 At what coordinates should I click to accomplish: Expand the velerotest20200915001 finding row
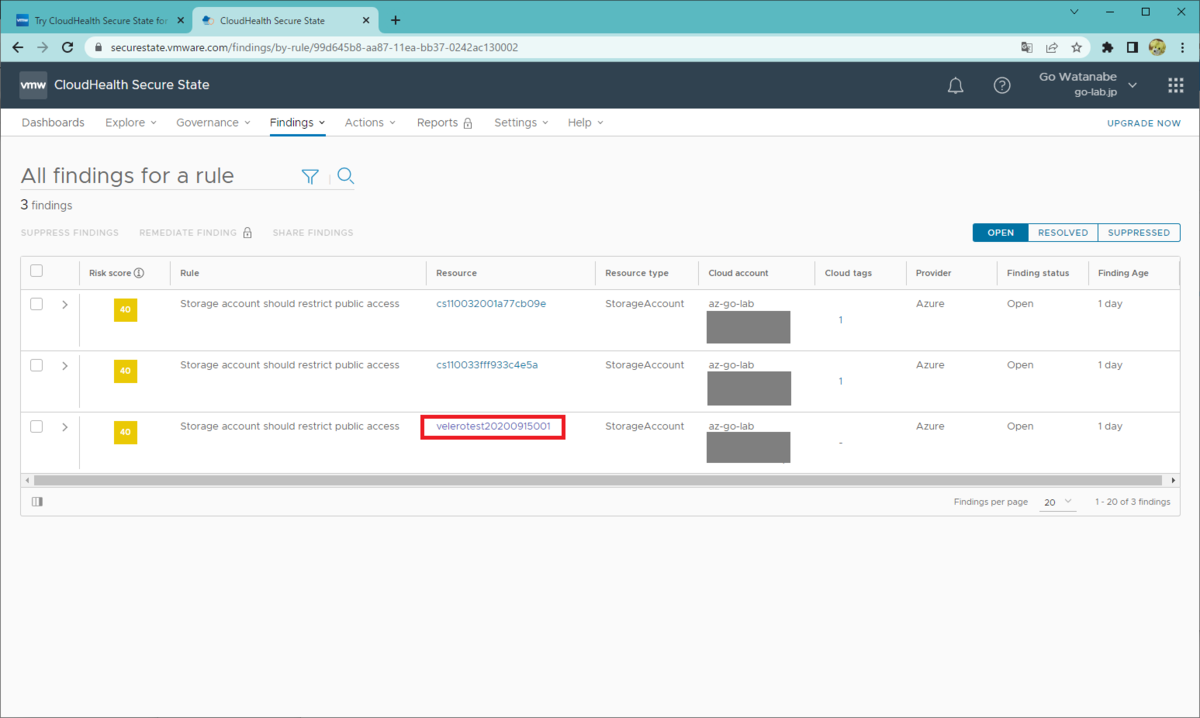(65, 427)
